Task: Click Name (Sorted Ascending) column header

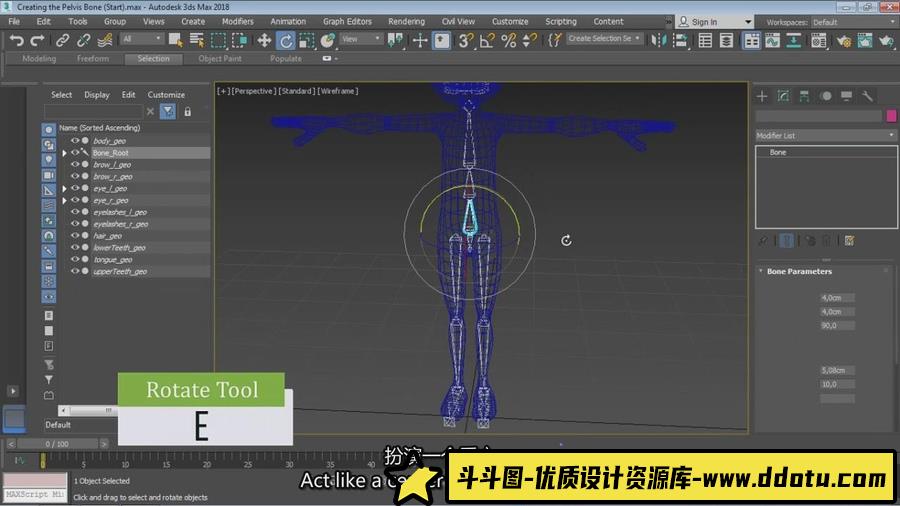Action: pyautogui.click(x=99, y=128)
